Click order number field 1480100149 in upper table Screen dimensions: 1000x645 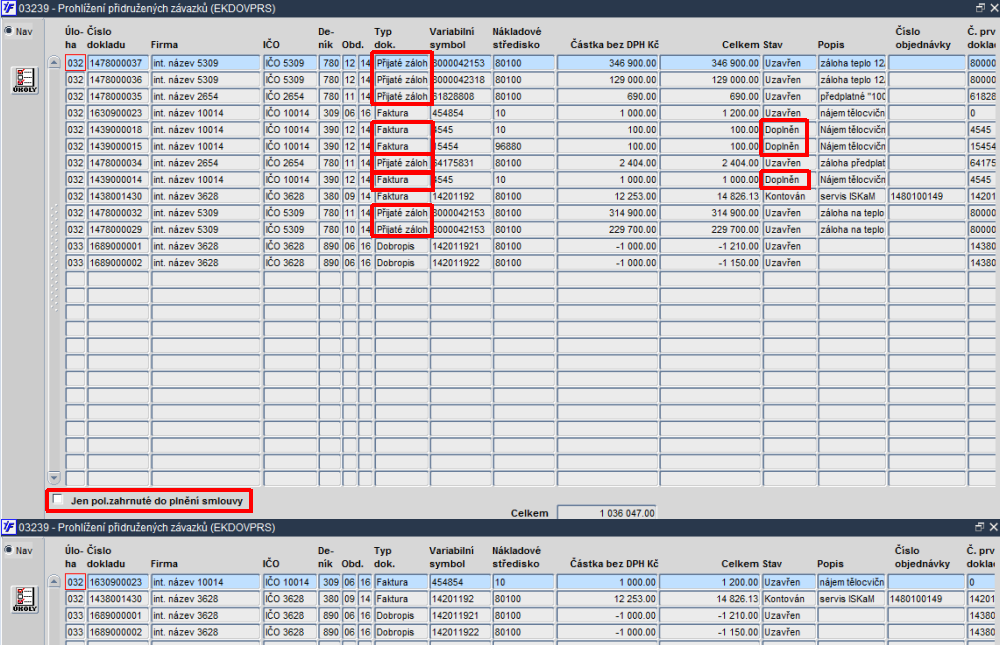tap(927, 196)
